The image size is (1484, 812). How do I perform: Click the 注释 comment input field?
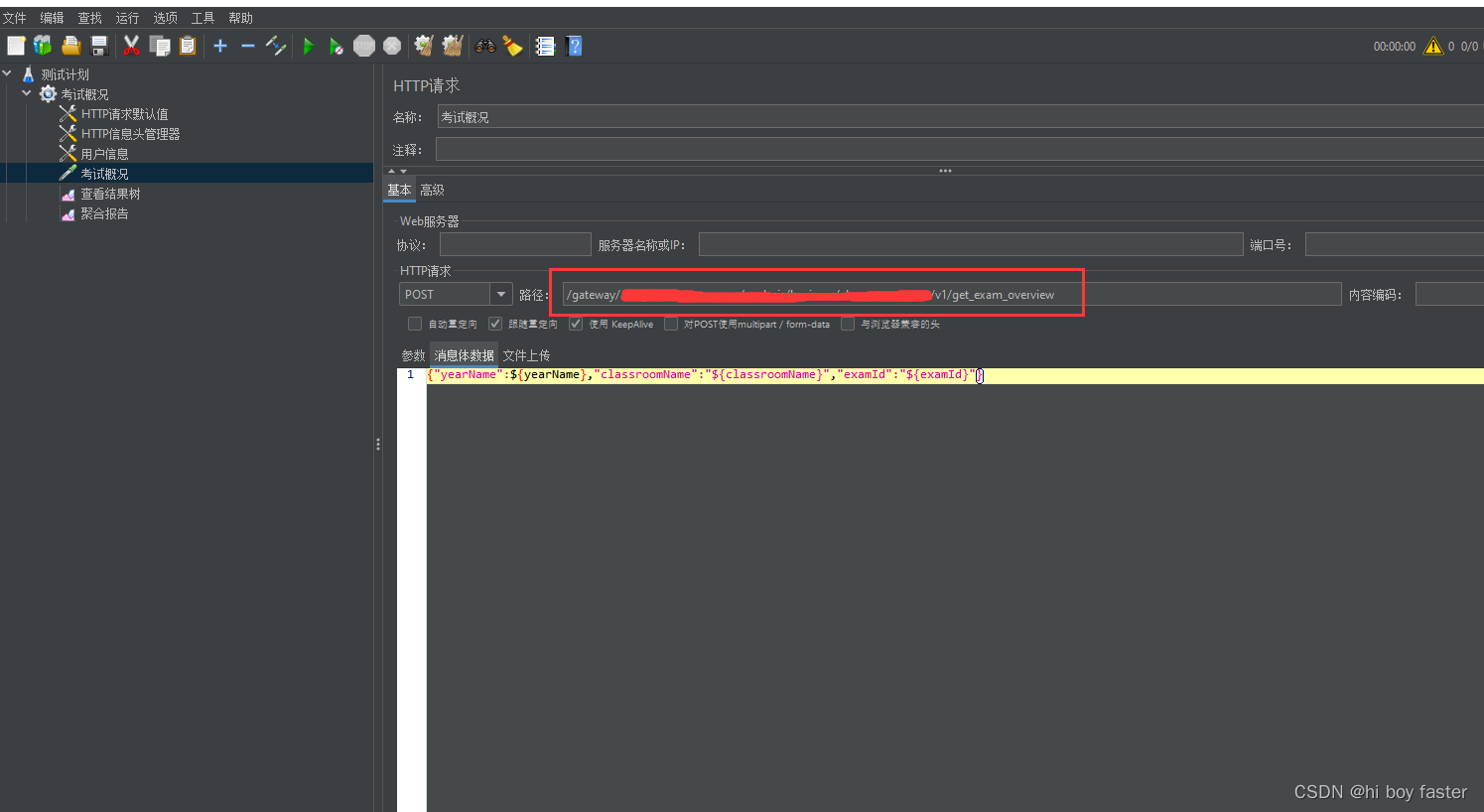[x=960, y=150]
